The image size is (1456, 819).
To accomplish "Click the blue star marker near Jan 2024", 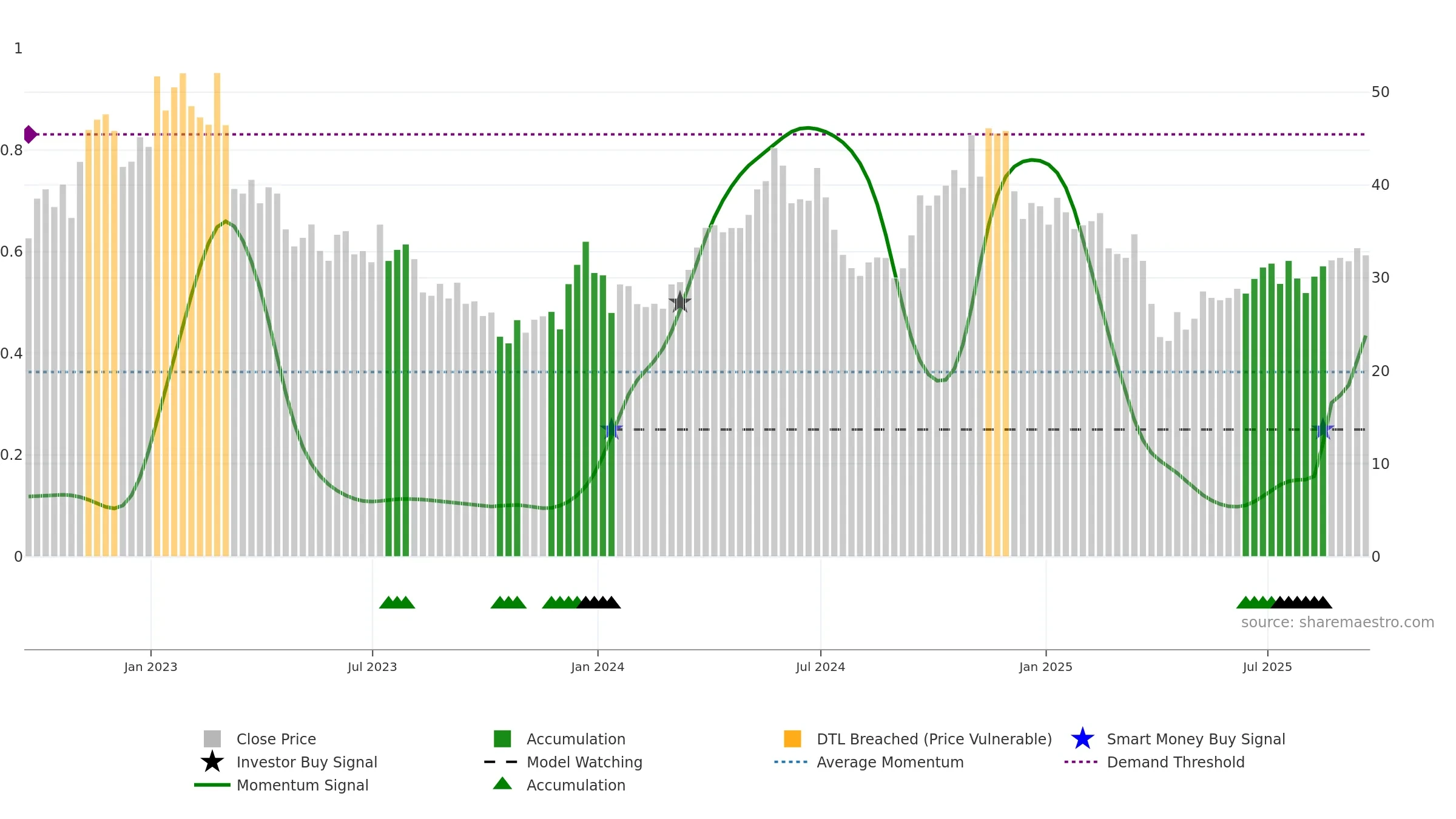I will (612, 430).
